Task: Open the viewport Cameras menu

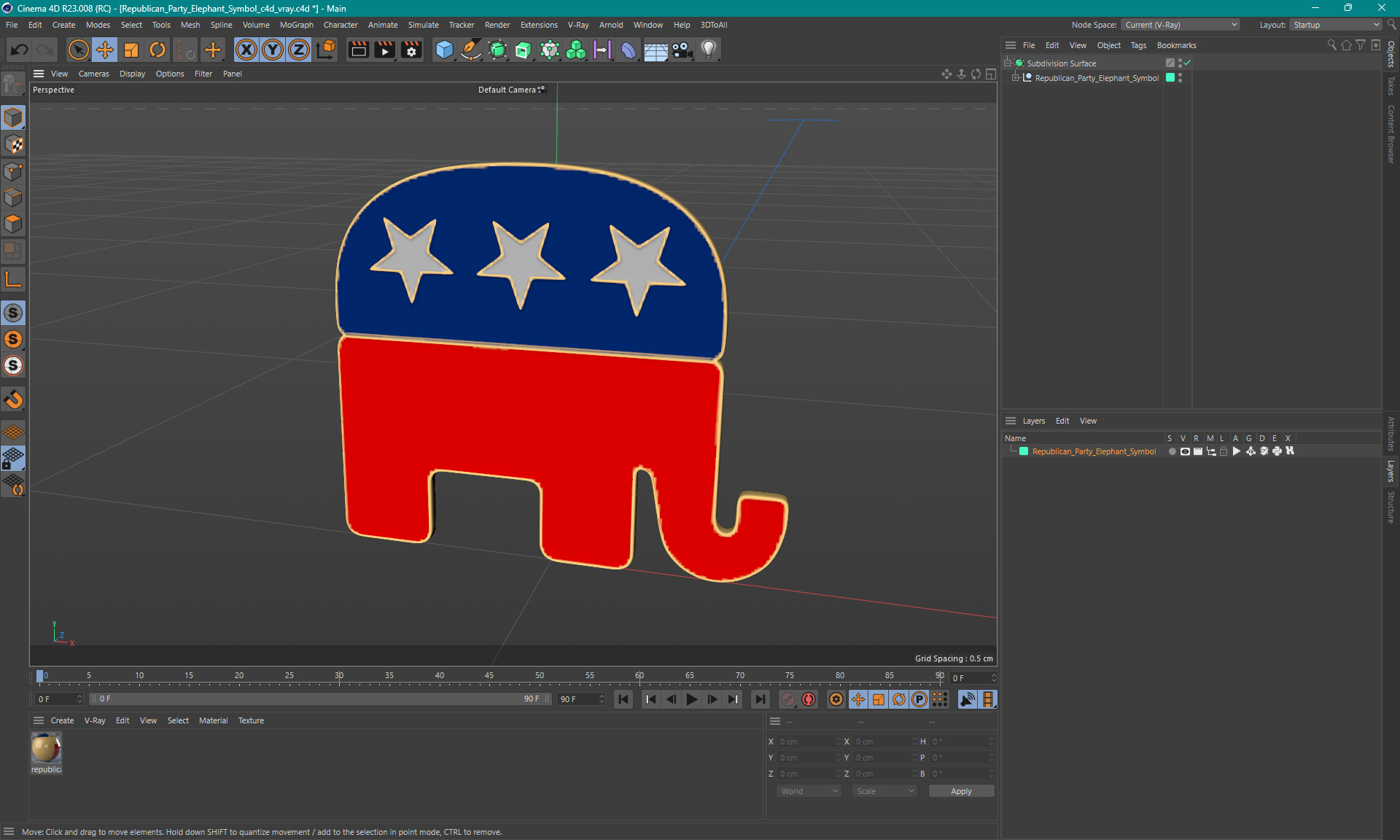Action: (x=93, y=74)
